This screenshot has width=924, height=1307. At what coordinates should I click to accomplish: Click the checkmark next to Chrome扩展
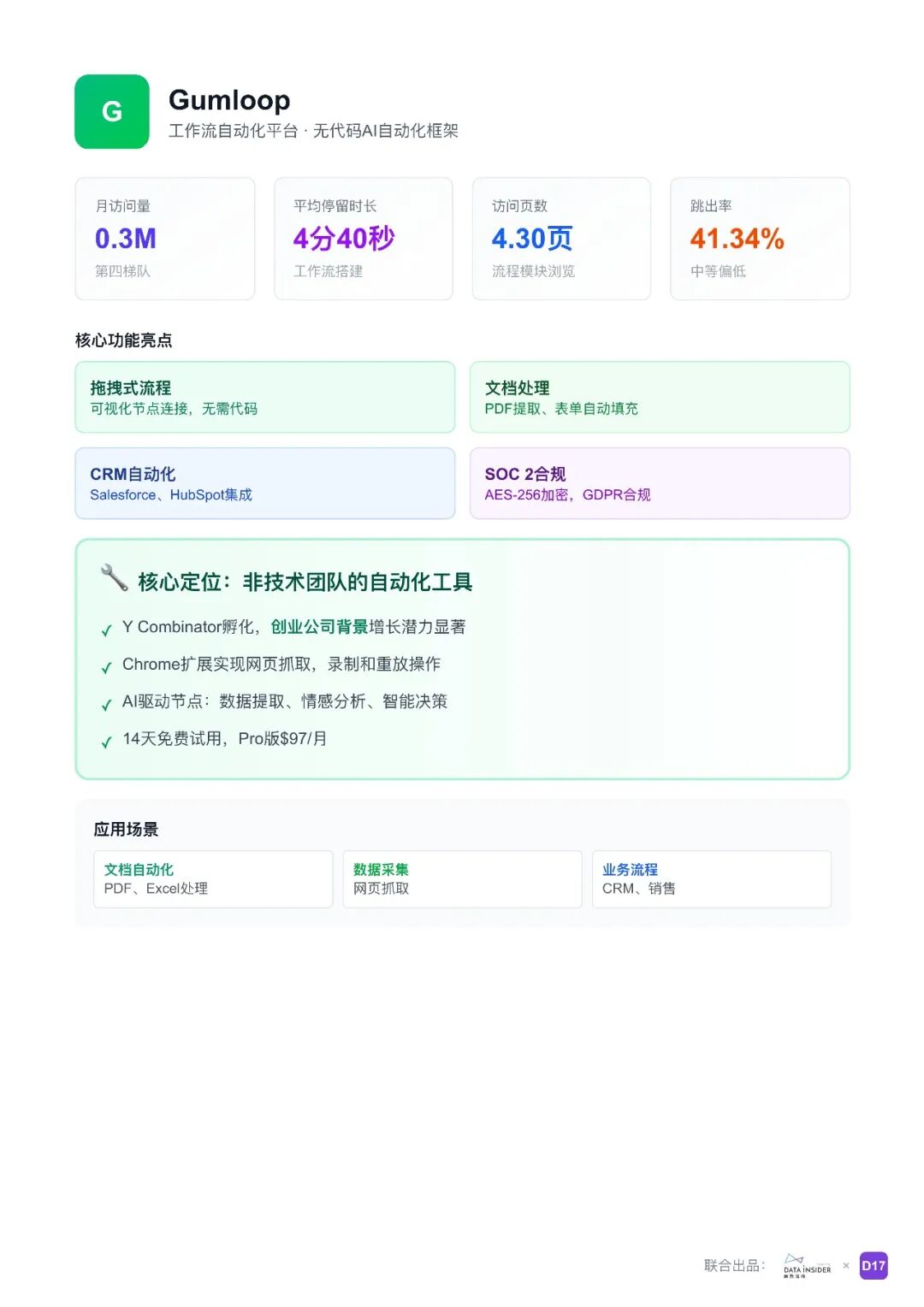107,668
